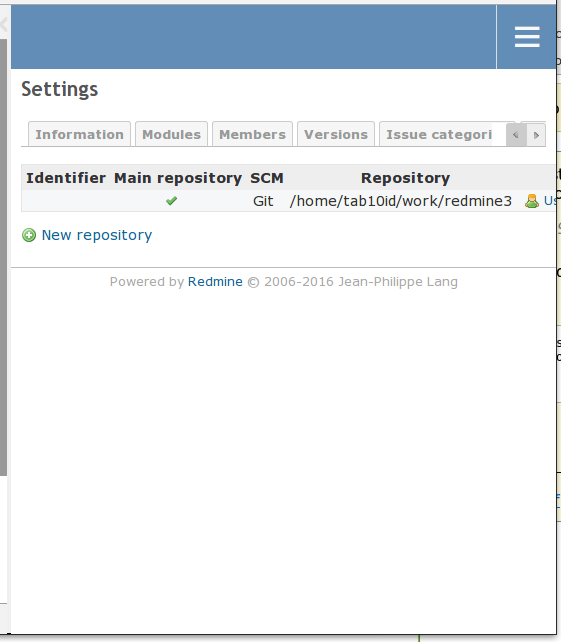Select the Members tab

pyautogui.click(x=252, y=134)
